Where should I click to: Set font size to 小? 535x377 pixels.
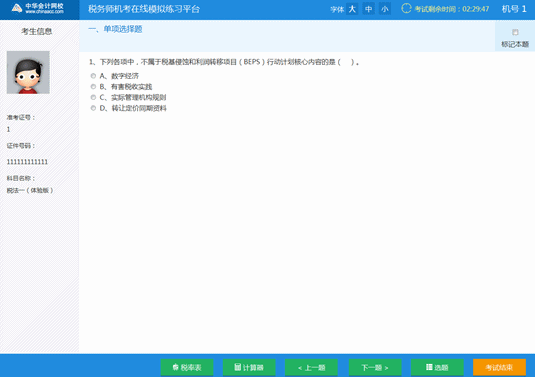pos(385,9)
